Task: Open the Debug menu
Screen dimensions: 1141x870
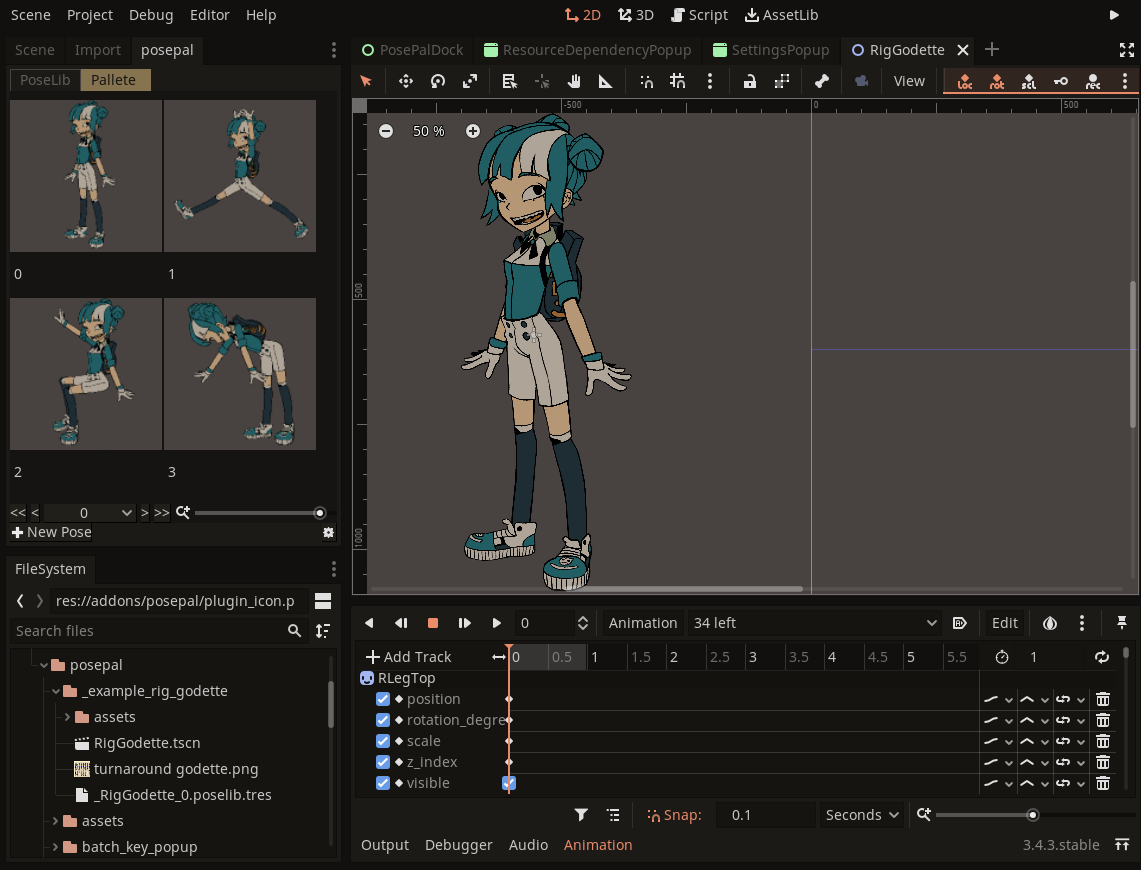Action: coord(151,15)
